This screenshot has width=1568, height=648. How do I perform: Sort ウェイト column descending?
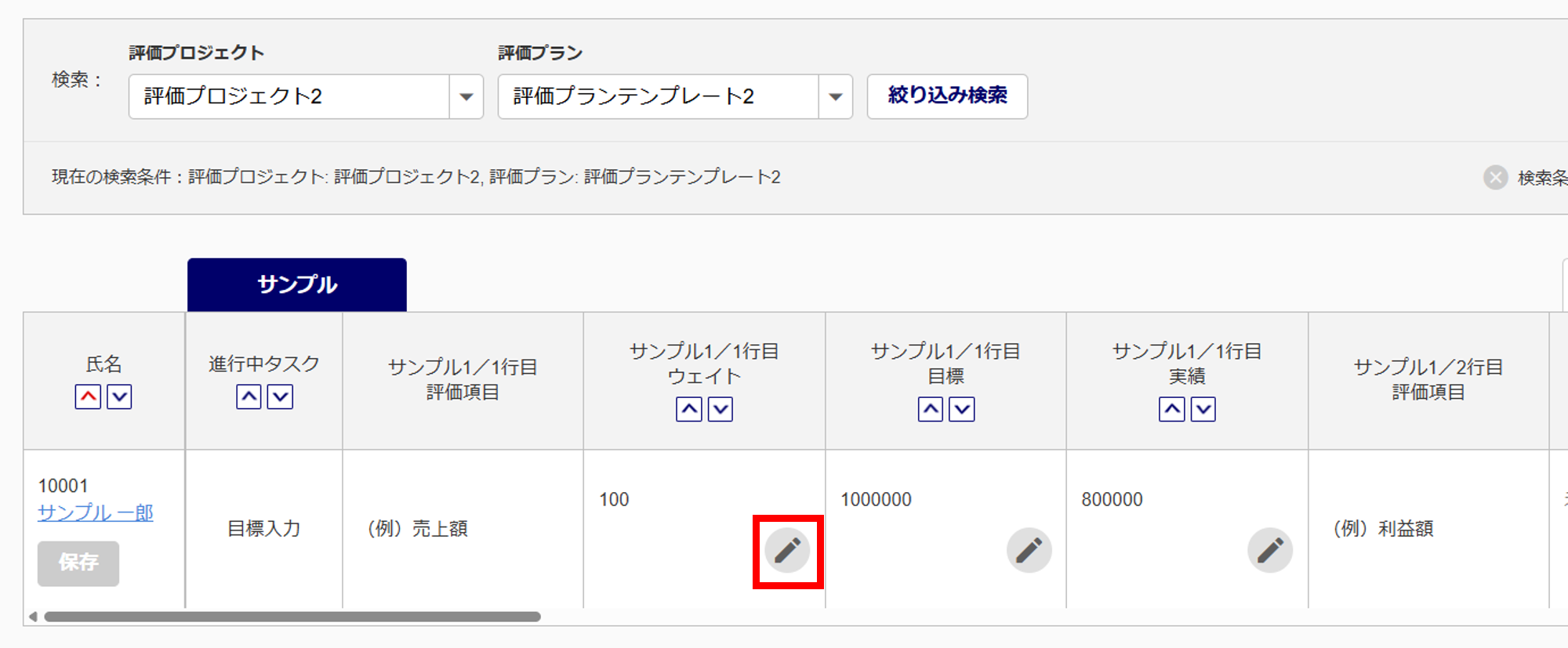(720, 409)
